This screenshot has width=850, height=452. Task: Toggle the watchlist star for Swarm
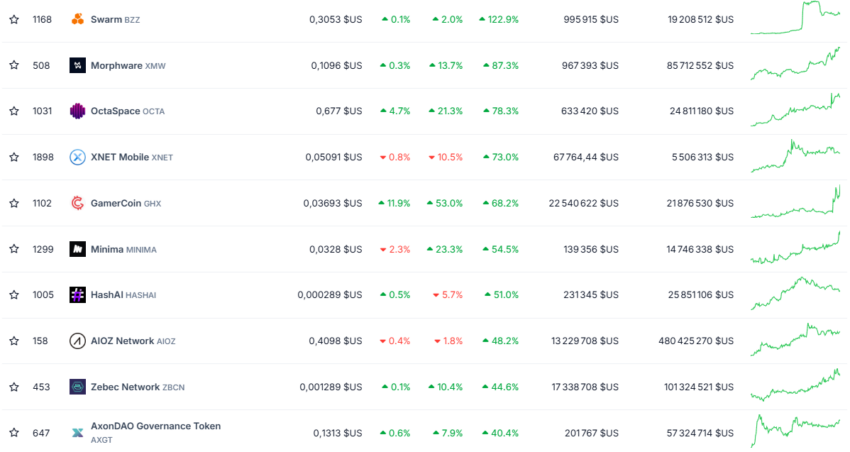click(x=14, y=20)
